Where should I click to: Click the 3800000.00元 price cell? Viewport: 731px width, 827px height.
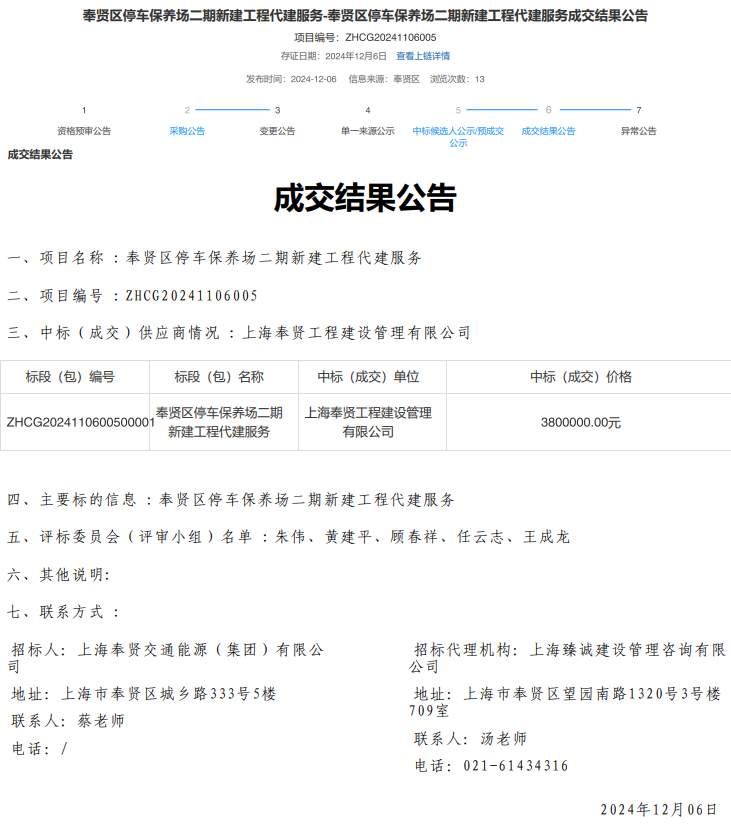tap(580, 422)
